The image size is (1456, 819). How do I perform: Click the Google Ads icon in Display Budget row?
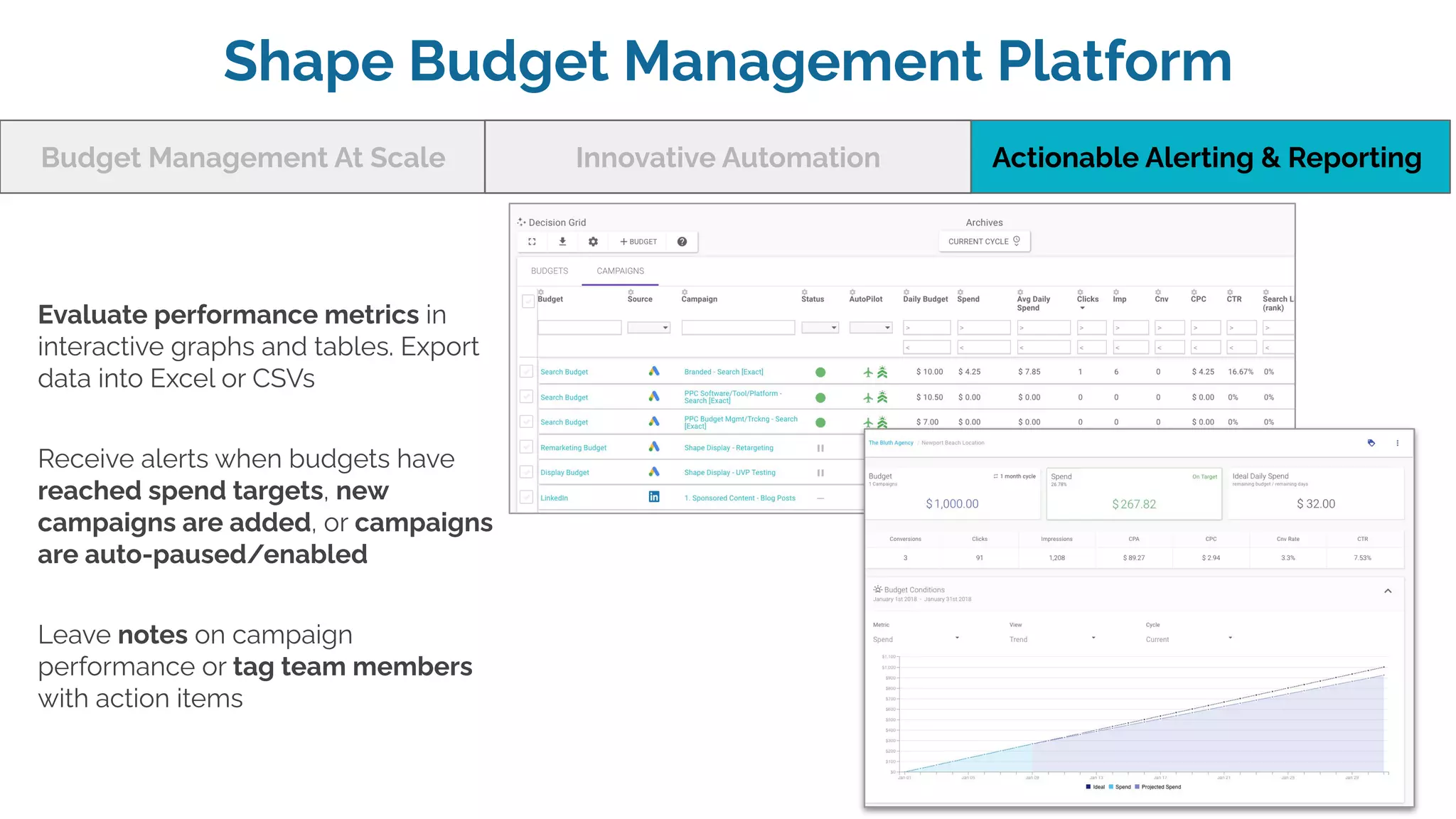click(654, 472)
